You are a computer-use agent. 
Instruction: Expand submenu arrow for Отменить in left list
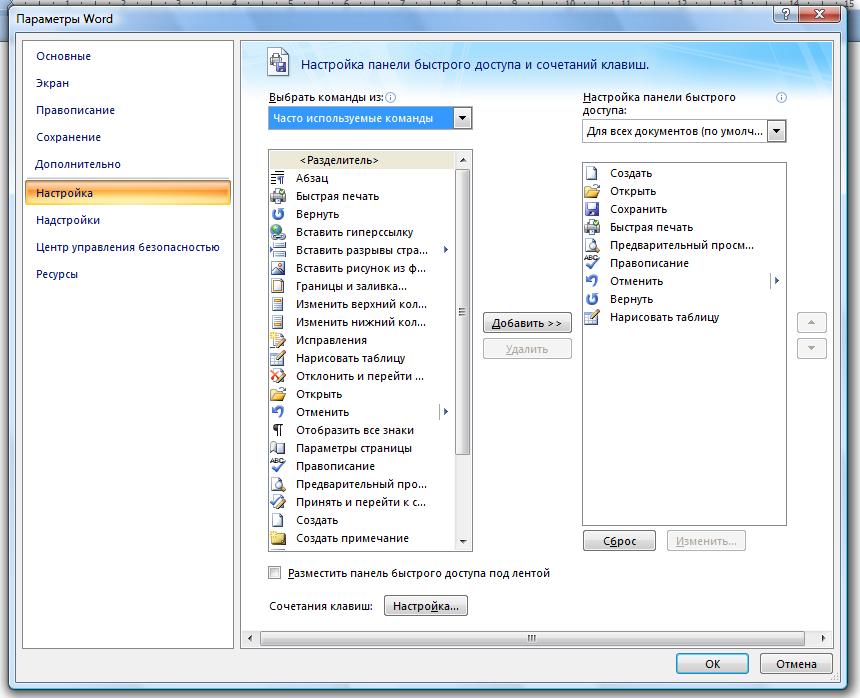click(x=446, y=412)
